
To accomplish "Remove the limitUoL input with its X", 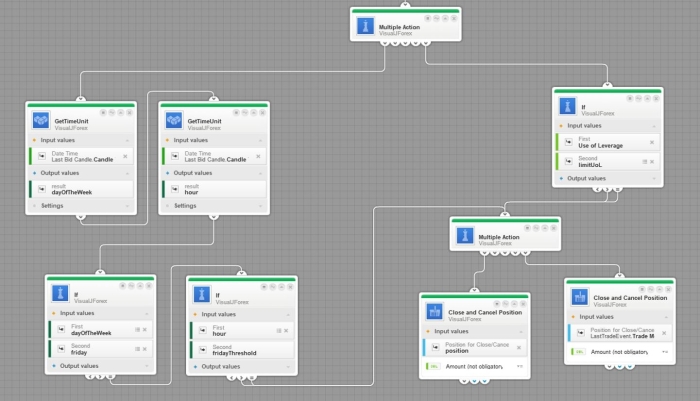I will (x=652, y=162).
